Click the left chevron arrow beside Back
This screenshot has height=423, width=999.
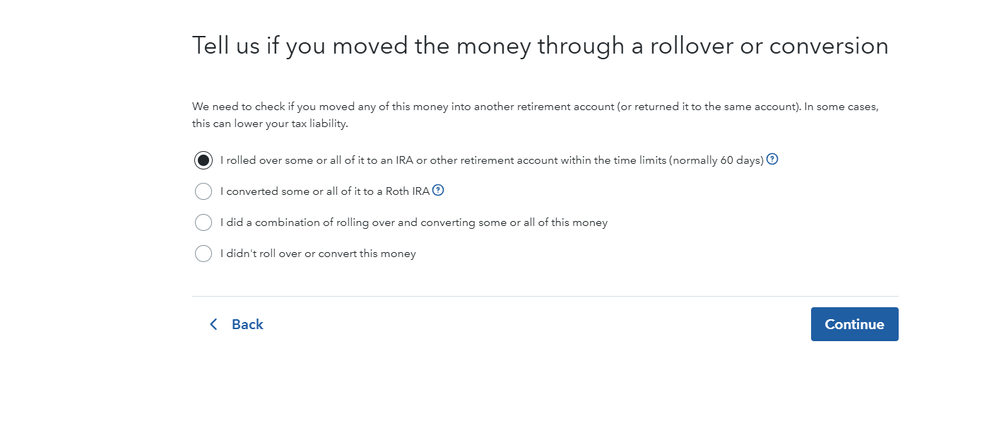213,324
